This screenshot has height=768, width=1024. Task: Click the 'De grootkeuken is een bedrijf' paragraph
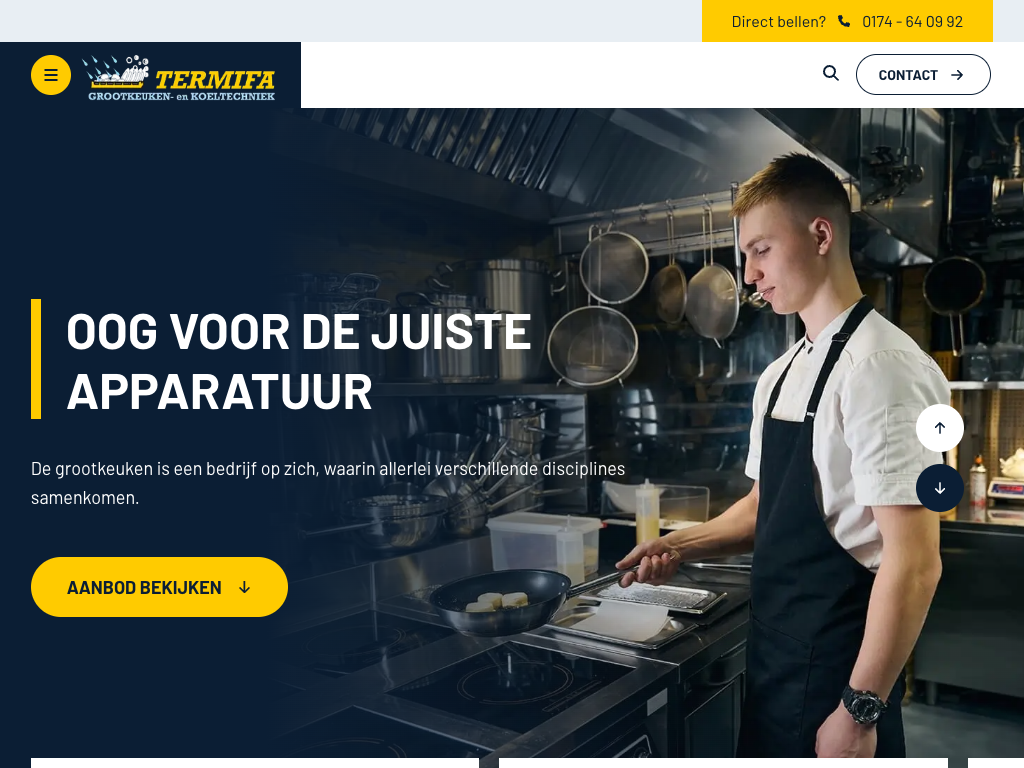pyautogui.click(x=328, y=483)
